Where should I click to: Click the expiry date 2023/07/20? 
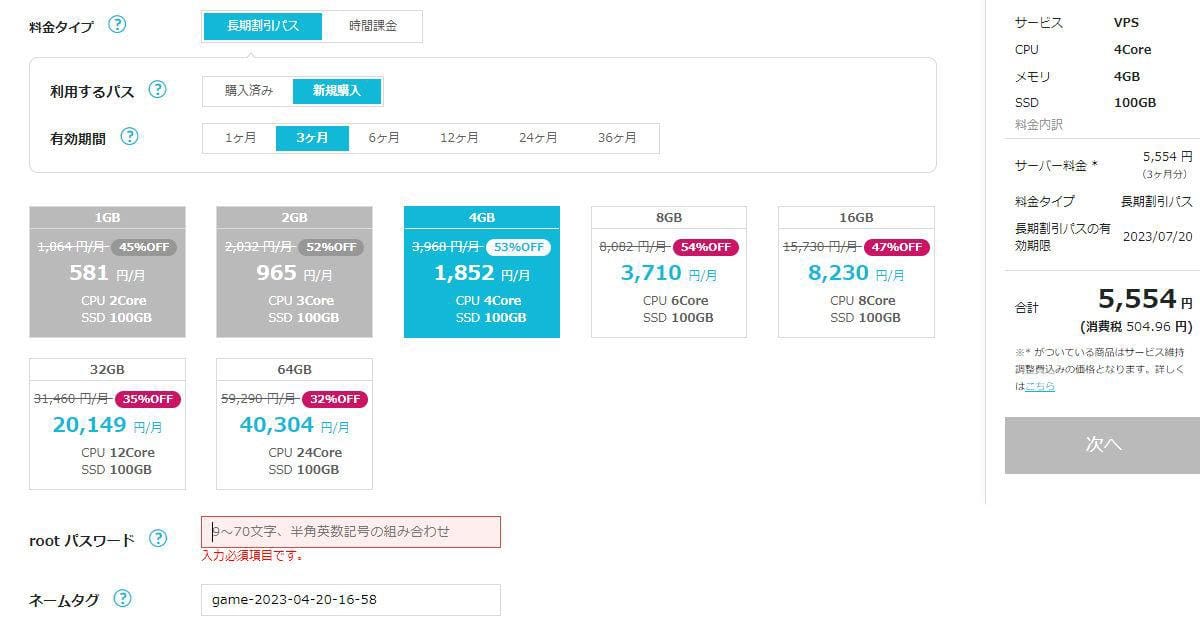(x=1158, y=237)
